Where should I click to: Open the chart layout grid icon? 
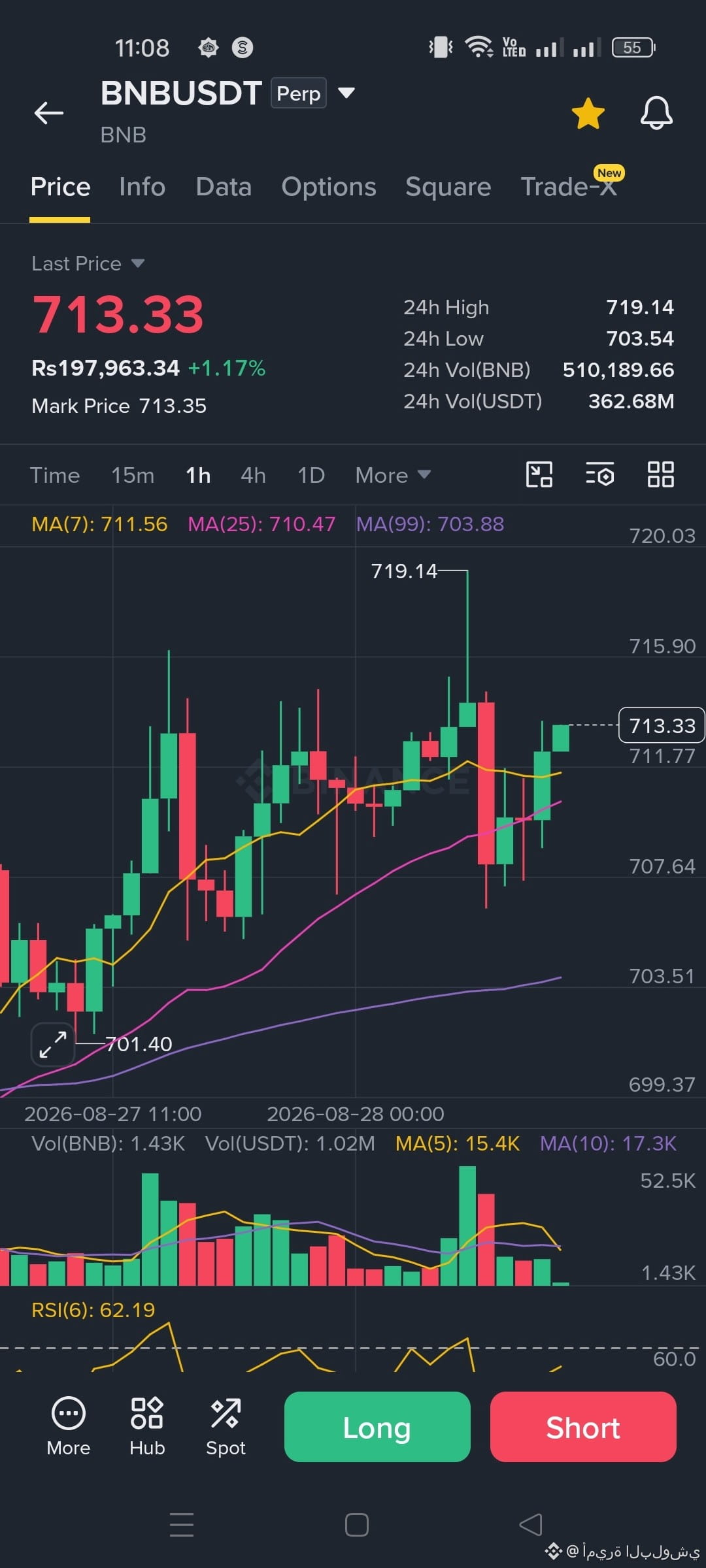(661, 474)
